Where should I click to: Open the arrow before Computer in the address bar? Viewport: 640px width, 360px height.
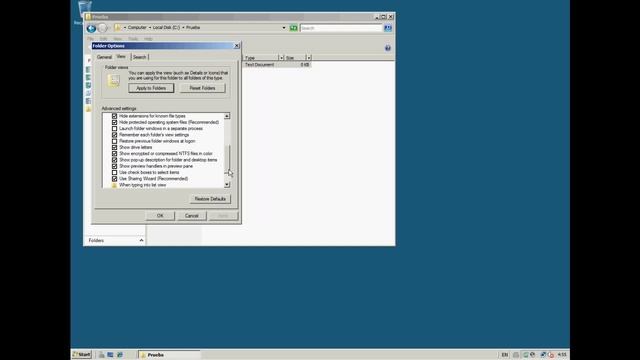pos(125,27)
